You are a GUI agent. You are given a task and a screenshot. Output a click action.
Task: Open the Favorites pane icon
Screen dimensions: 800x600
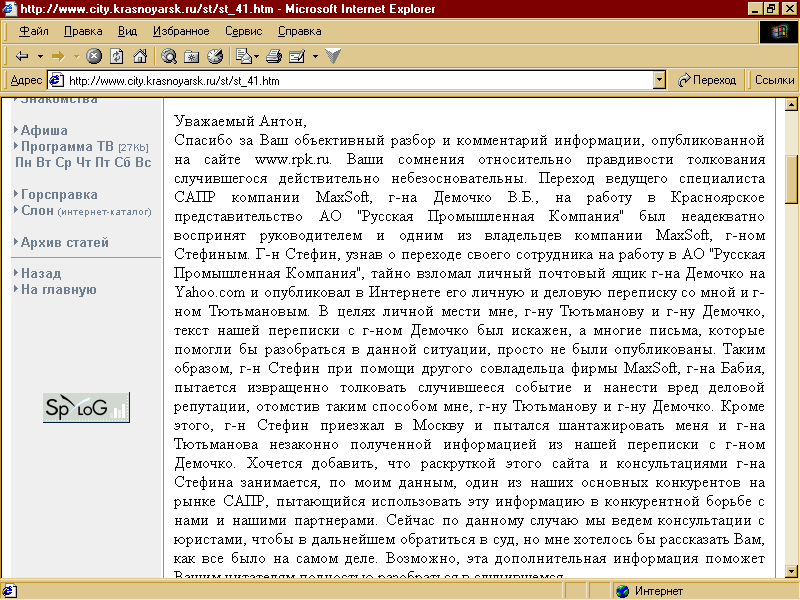pos(192,56)
